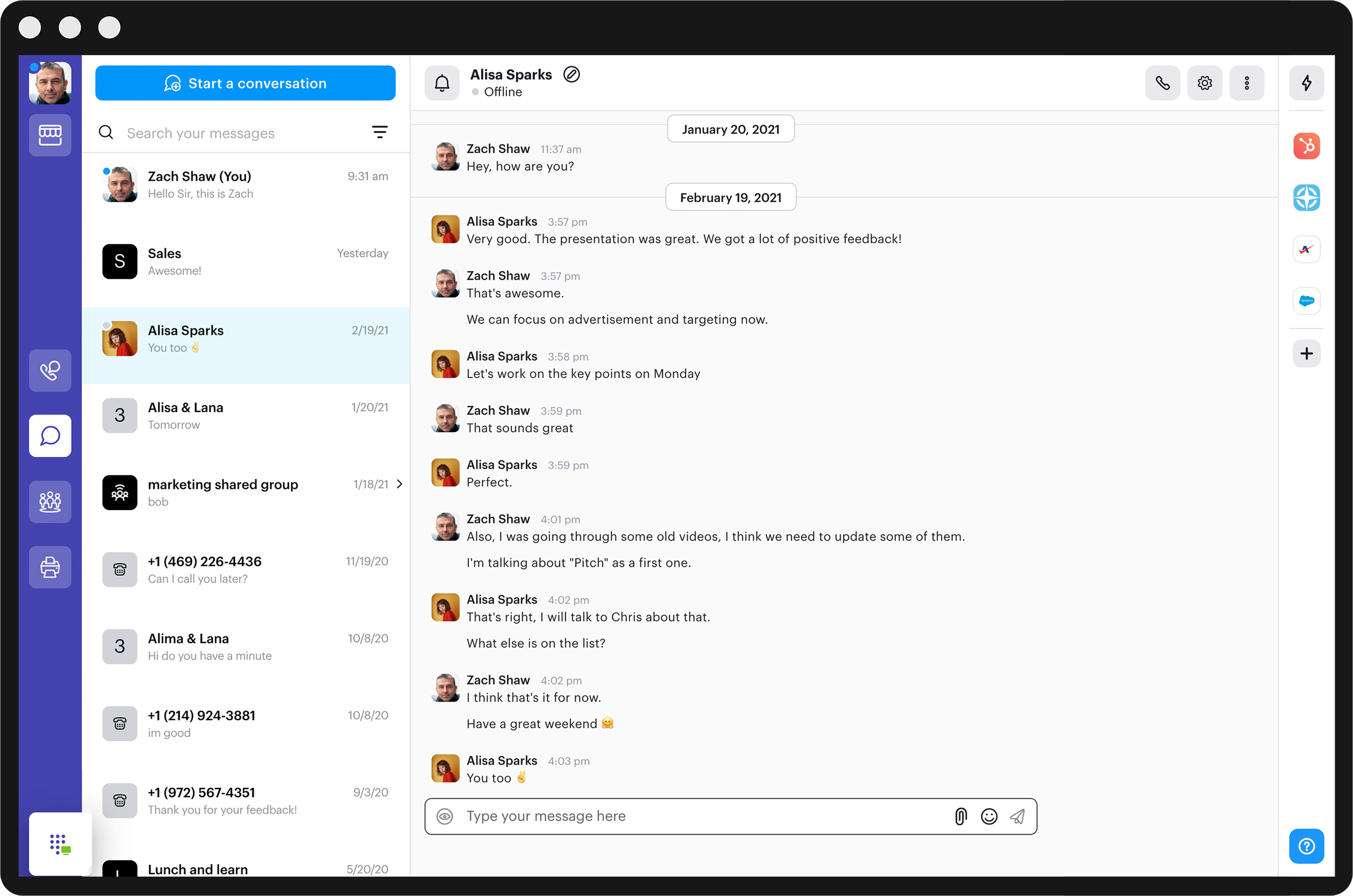Screen dimensions: 1353x896
Task: Expand marketing shared group chevron
Action: [x=400, y=484]
